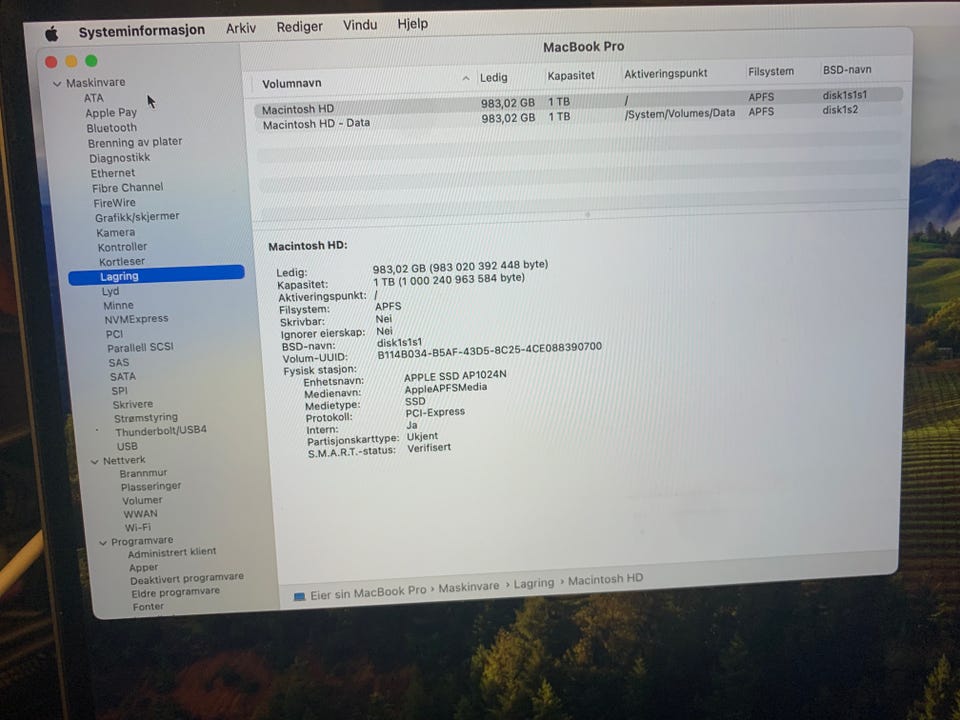
Task: Select the Macintosh HD volume row
Action: [x=578, y=102]
